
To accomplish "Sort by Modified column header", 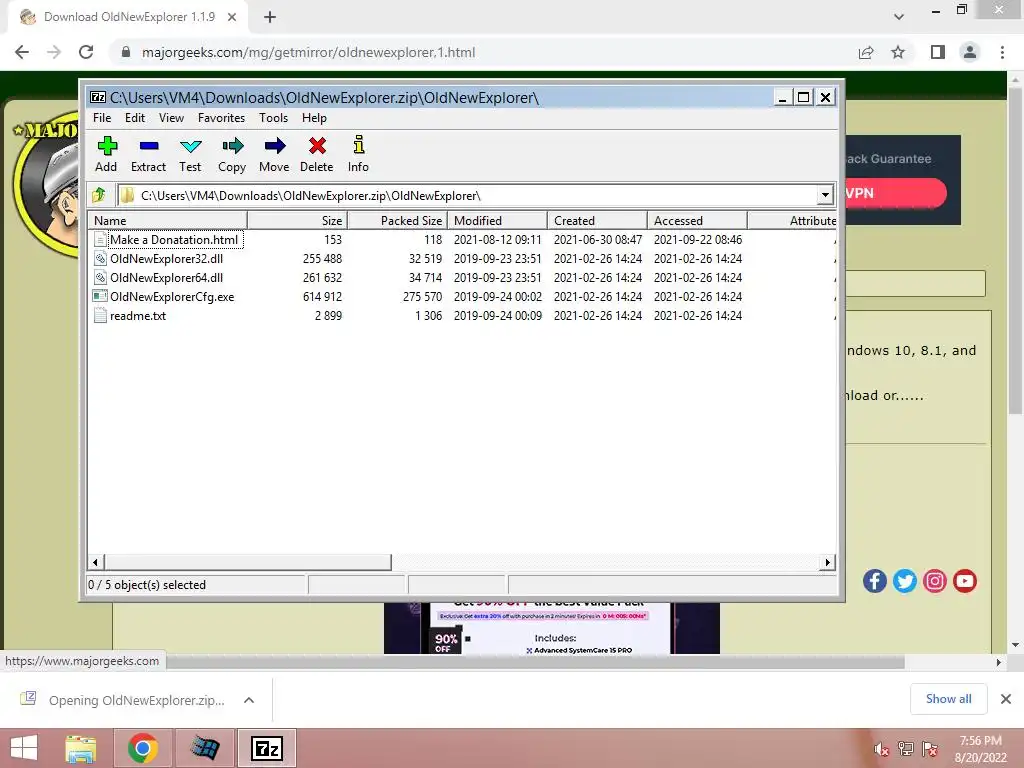I will click(498, 221).
